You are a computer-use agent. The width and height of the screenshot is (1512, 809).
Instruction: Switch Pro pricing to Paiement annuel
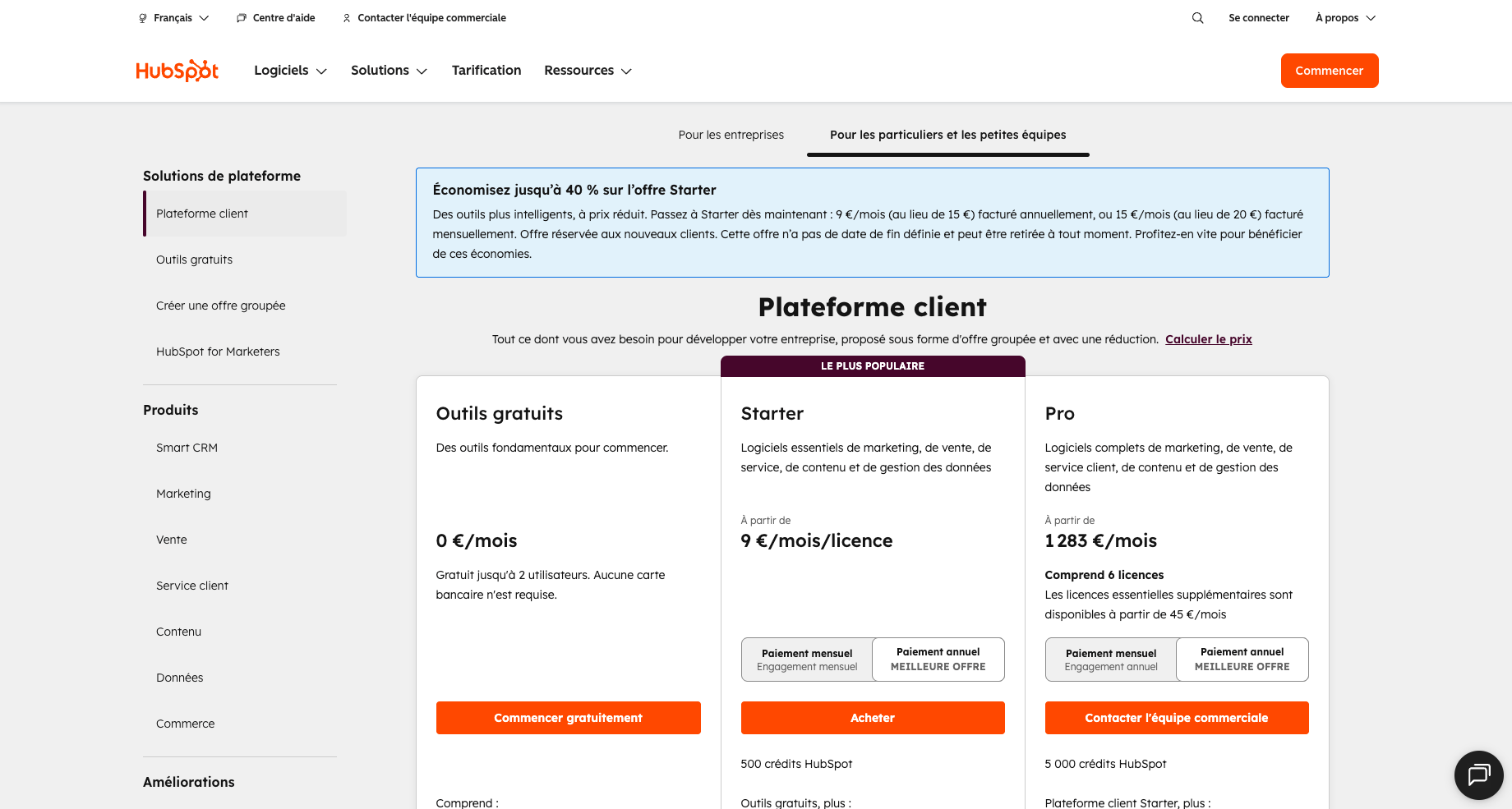pyautogui.click(x=1242, y=660)
